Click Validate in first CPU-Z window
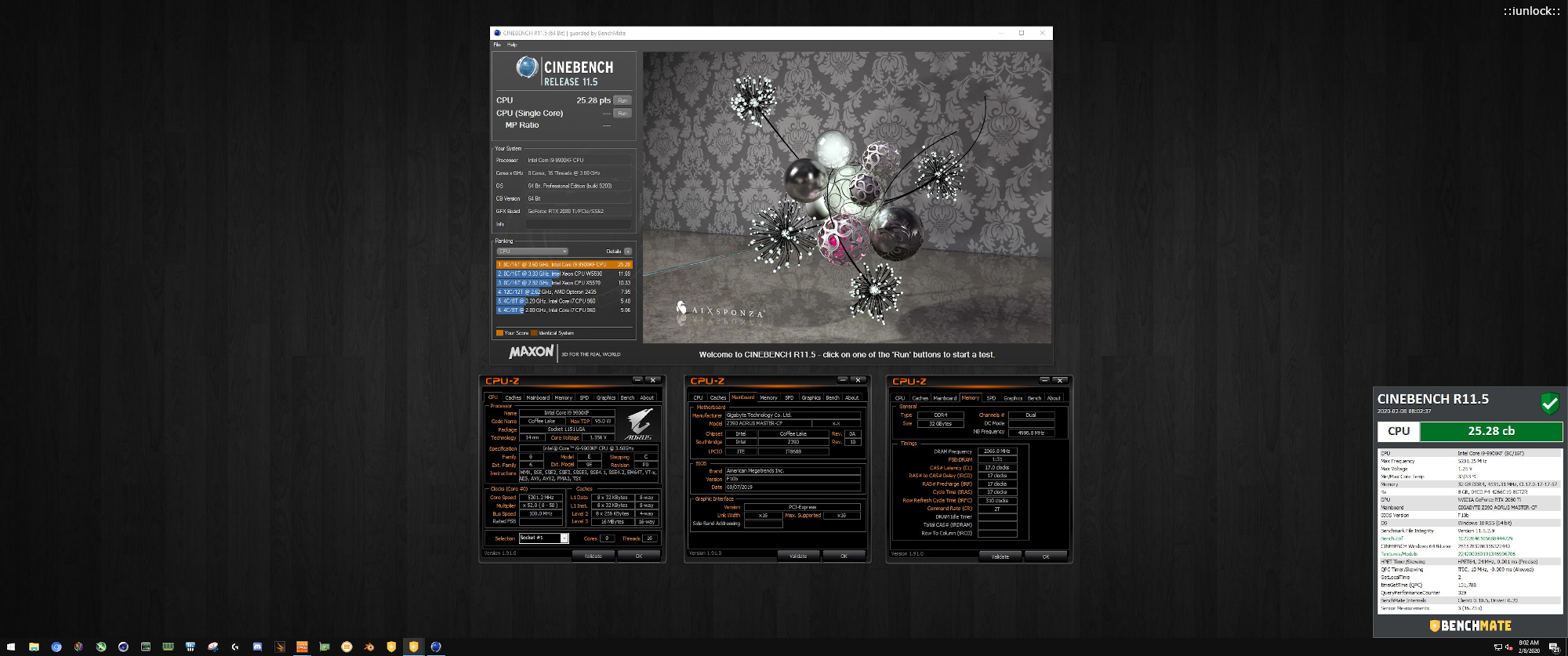Viewport: 1568px width, 656px height. tap(593, 556)
